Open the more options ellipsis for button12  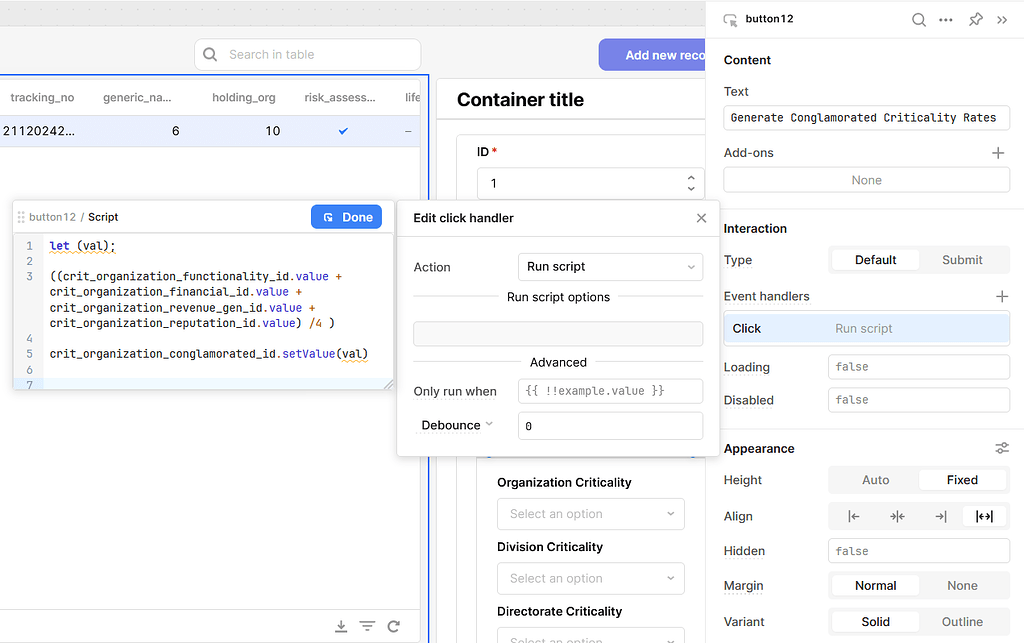pyautogui.click(x=946, y=20)
